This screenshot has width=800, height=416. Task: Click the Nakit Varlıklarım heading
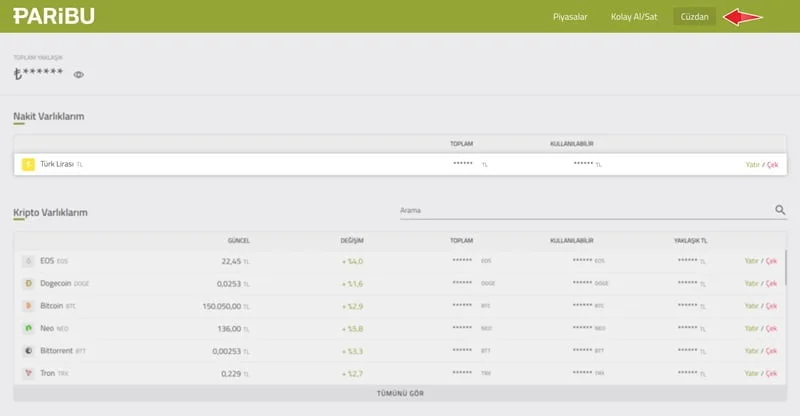48,116
